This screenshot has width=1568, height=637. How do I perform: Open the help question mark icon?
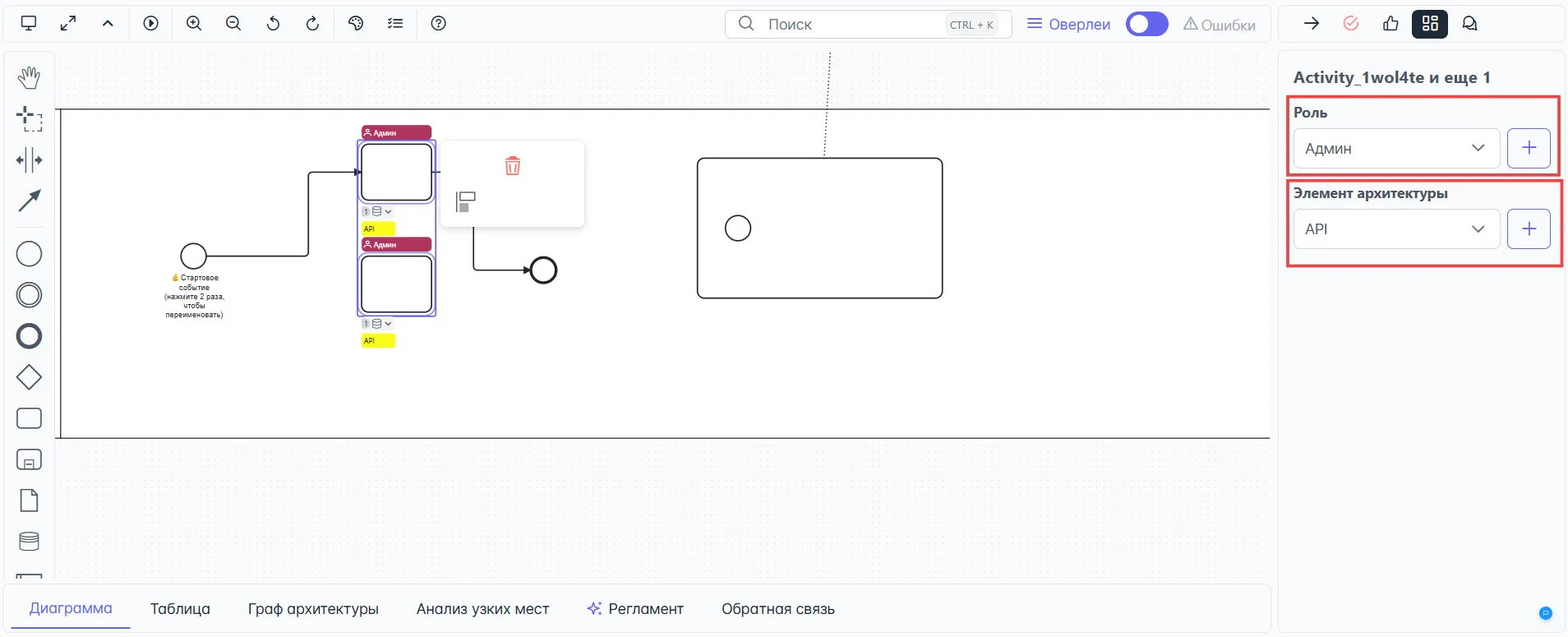[x=439, y=24]
